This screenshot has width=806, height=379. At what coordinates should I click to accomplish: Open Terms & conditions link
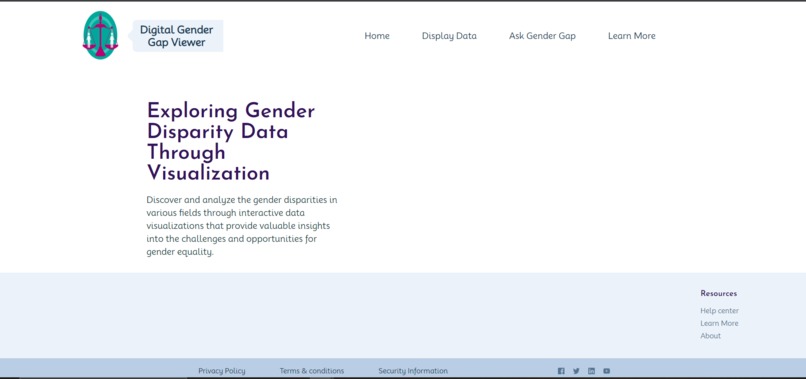pyautogui.click(x=312, y=371)
